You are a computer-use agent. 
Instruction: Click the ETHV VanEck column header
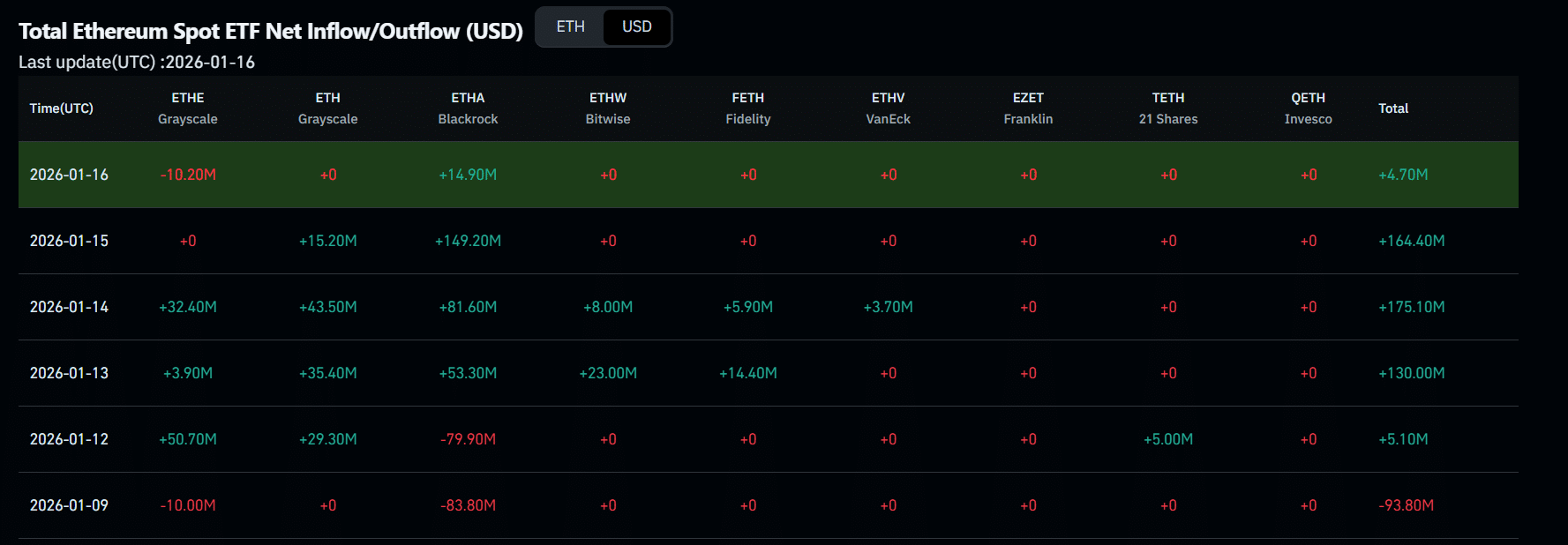pyautogui.click(x=888, y=108)
